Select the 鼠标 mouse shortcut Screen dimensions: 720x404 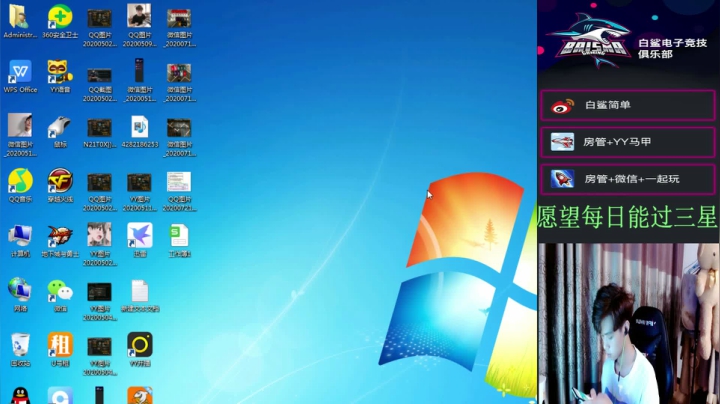pyautogui.click(x=60, y=131)
